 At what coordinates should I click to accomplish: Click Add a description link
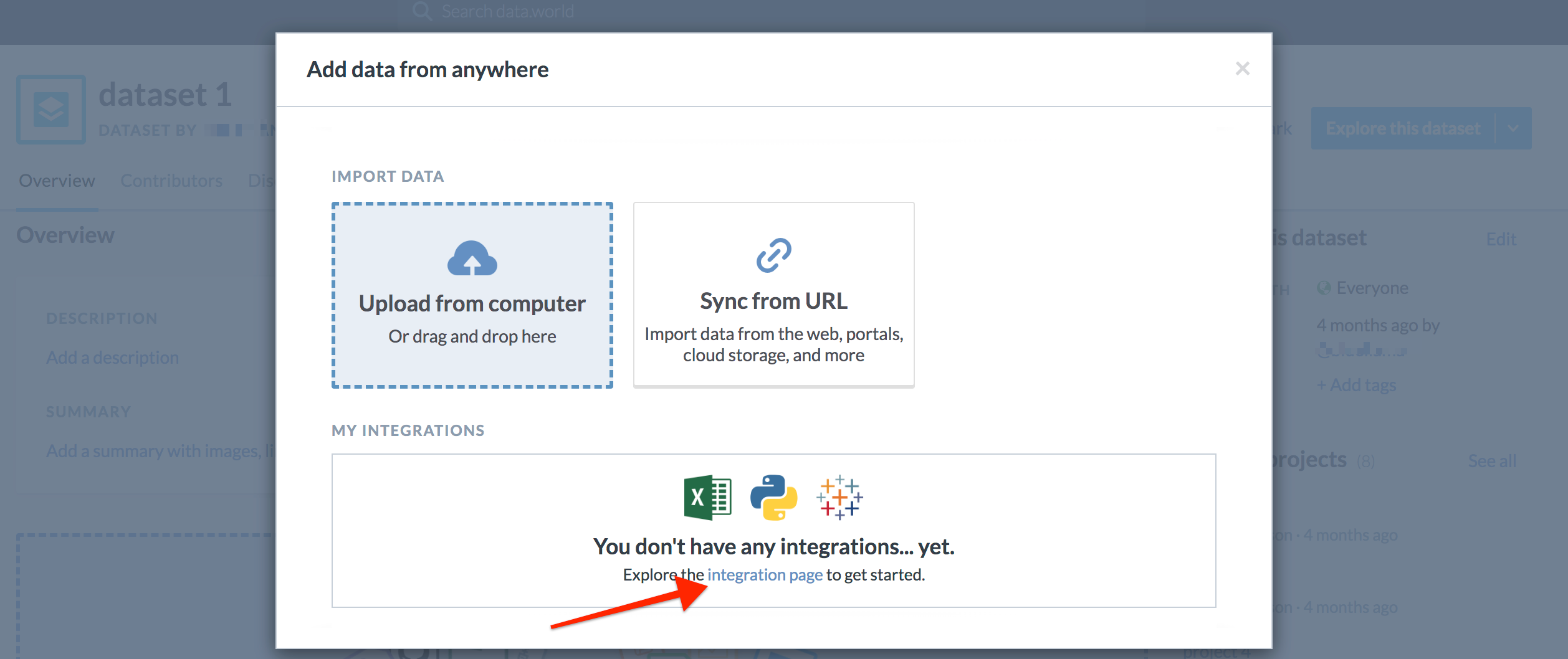[x=112, y=358]
